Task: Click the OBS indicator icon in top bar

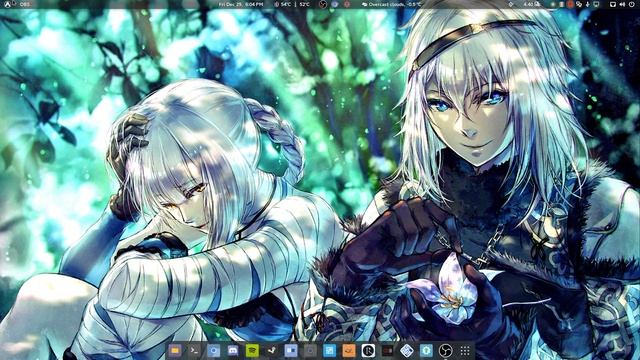Action: click(323, 4)
